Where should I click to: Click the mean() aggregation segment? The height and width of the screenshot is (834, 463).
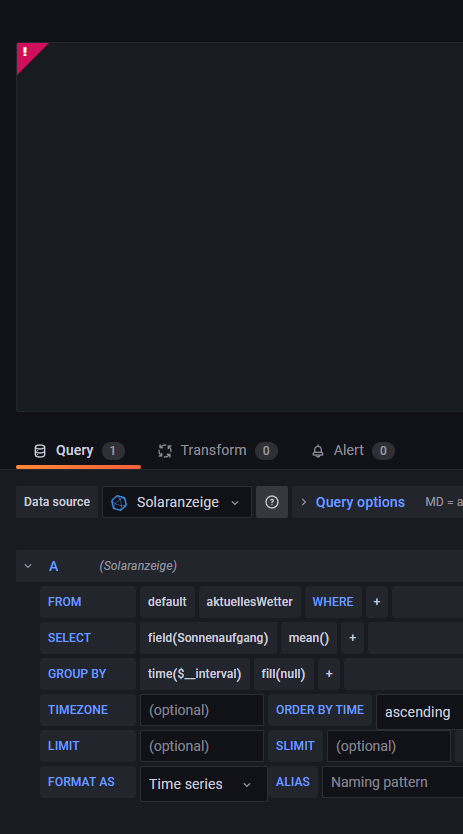[309, 638]
